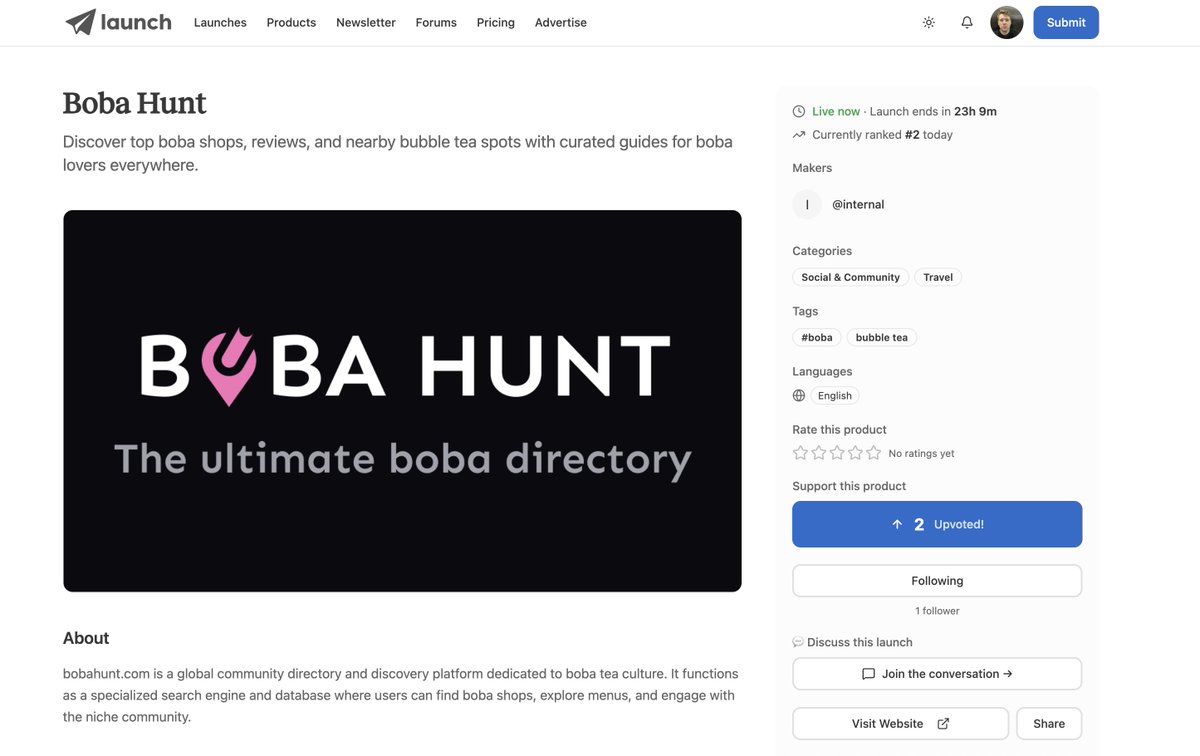Click the fifth rating star
This screenshot has width=1200, height=756.
[873, 453]
